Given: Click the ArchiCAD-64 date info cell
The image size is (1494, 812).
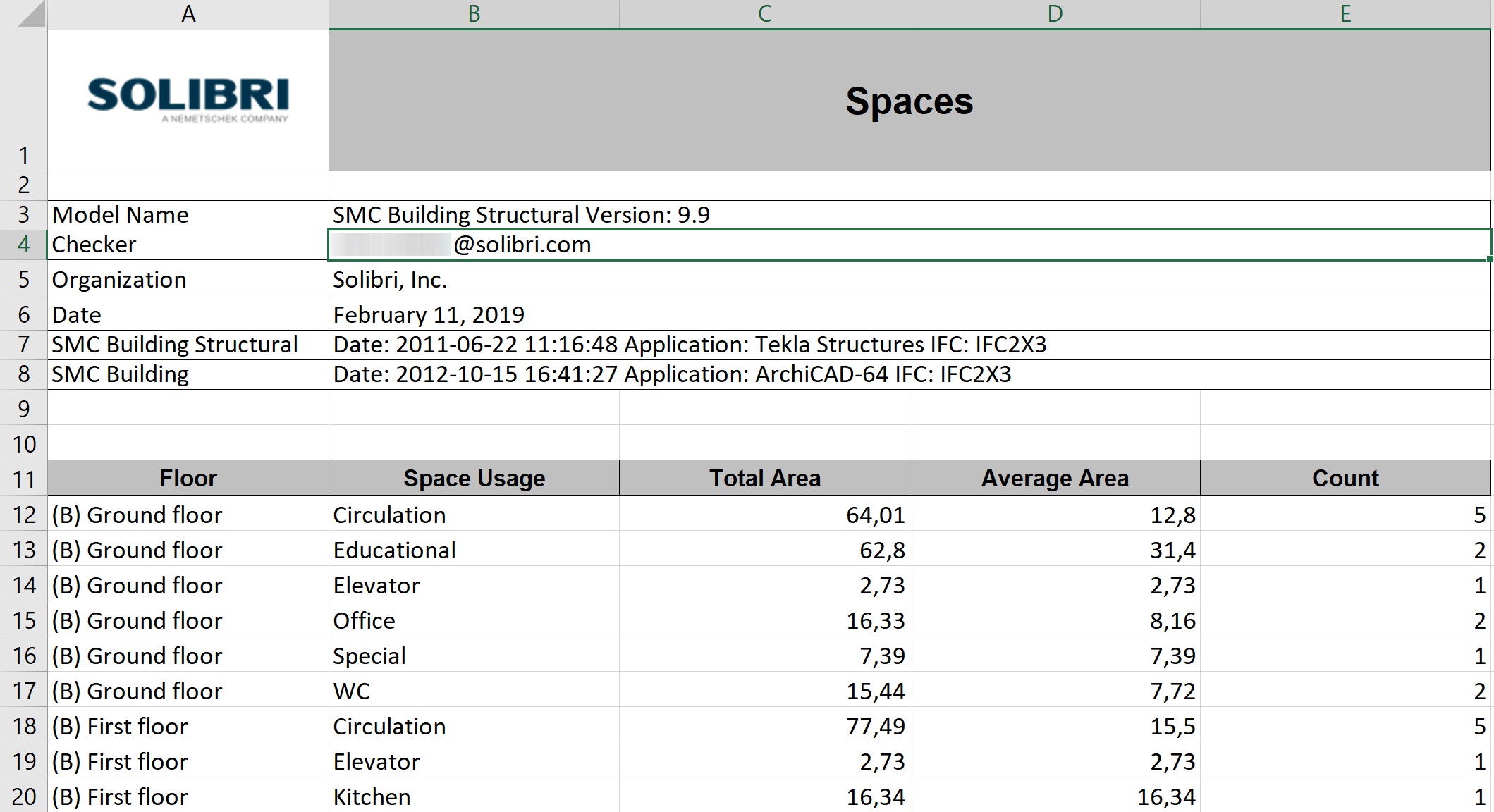Looking at the screenshot, I should coord(910,374).
